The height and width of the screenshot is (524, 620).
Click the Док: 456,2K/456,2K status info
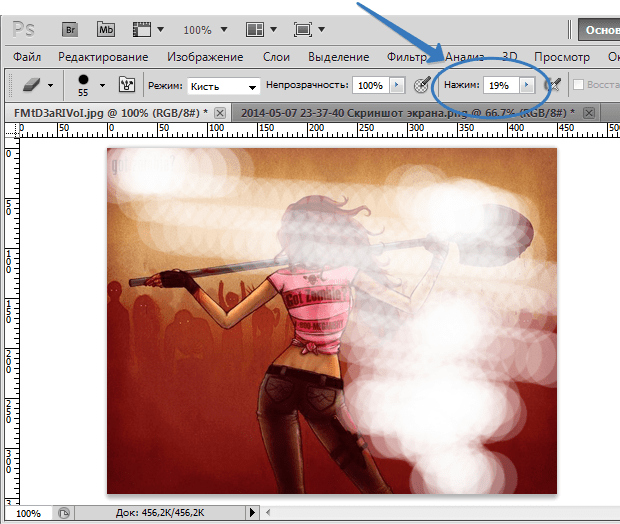160,513
